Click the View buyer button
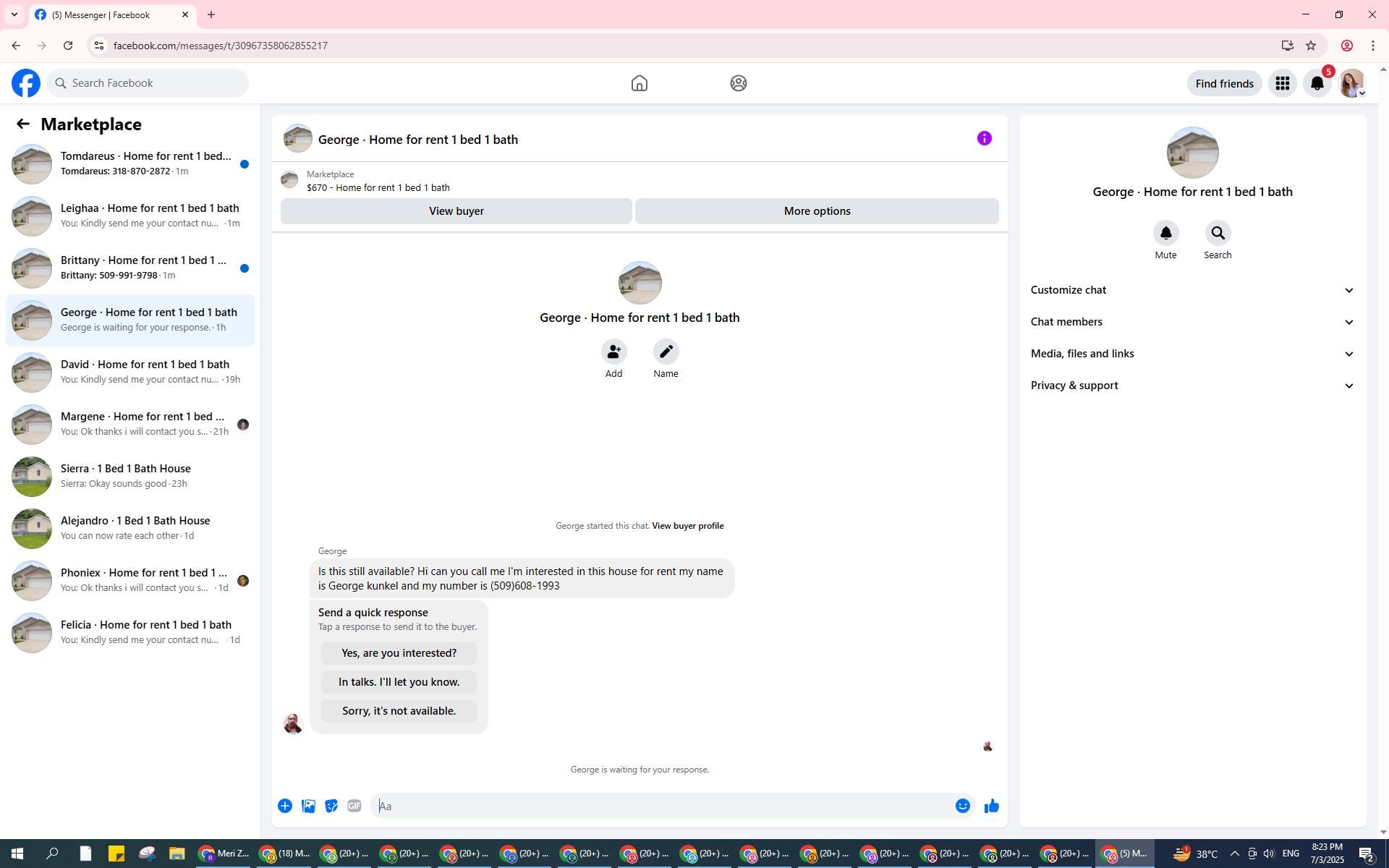The image size is (1389, 868). coord(456,211)
